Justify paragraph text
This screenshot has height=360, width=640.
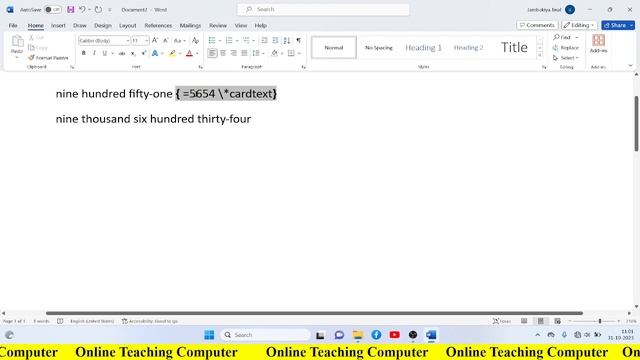click(x=244, y=53)
